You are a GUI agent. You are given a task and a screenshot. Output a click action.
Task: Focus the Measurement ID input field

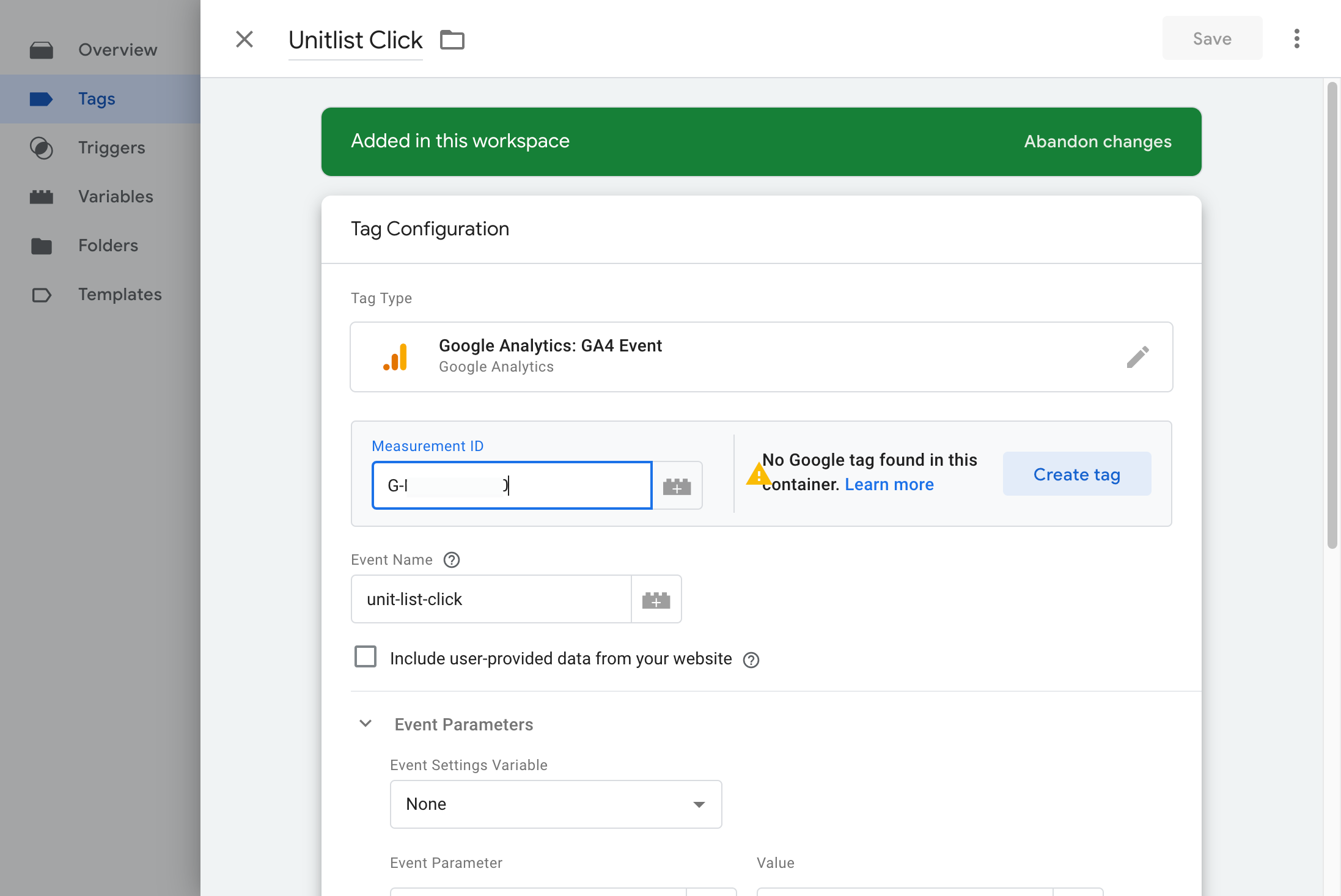point(512,486)
